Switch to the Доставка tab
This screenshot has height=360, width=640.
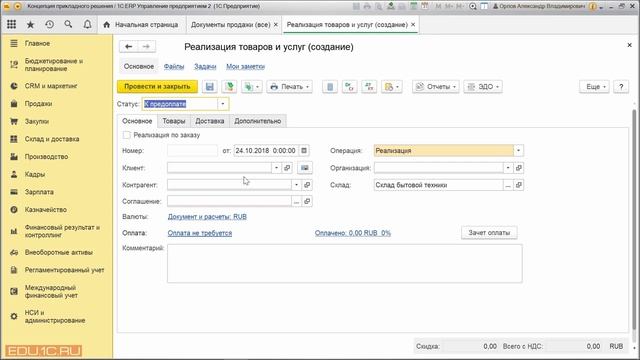pos(209,121)
